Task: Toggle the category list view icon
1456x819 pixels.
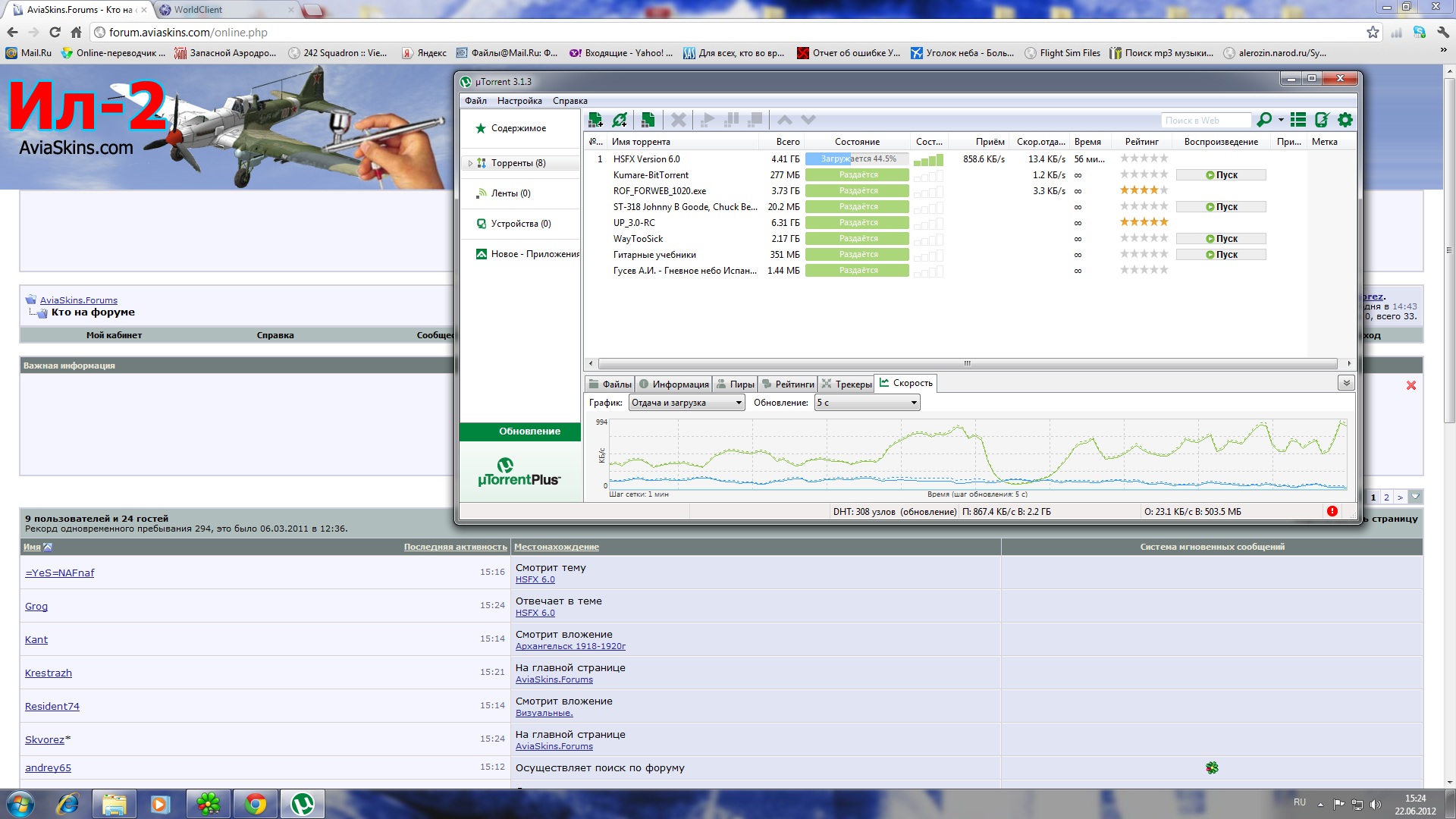Action: [x=1298, y=120]
